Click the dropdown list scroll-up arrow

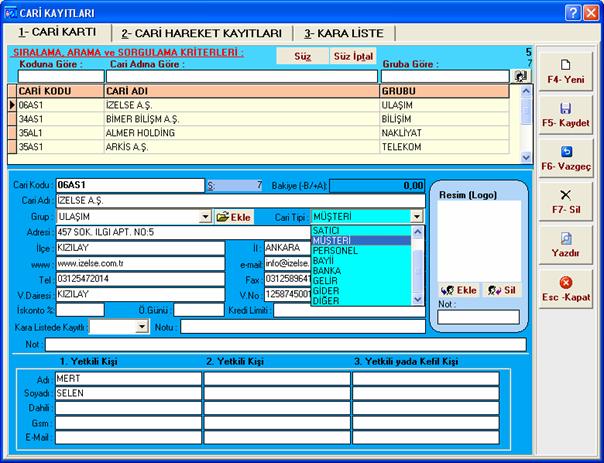418,232
